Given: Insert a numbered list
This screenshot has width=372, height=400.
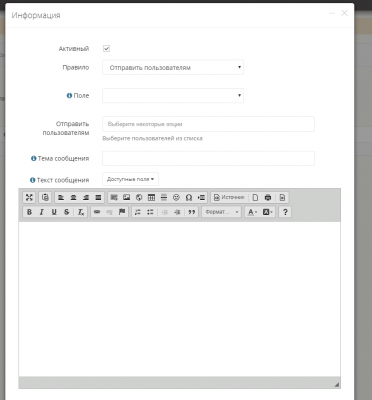Looking at the screenshot, I should 138,212.
